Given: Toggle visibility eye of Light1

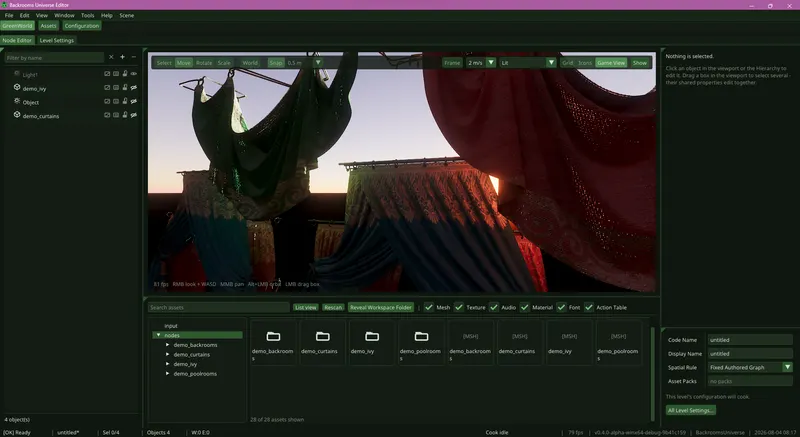Looking at the screenshot, I should click(134, 74).
